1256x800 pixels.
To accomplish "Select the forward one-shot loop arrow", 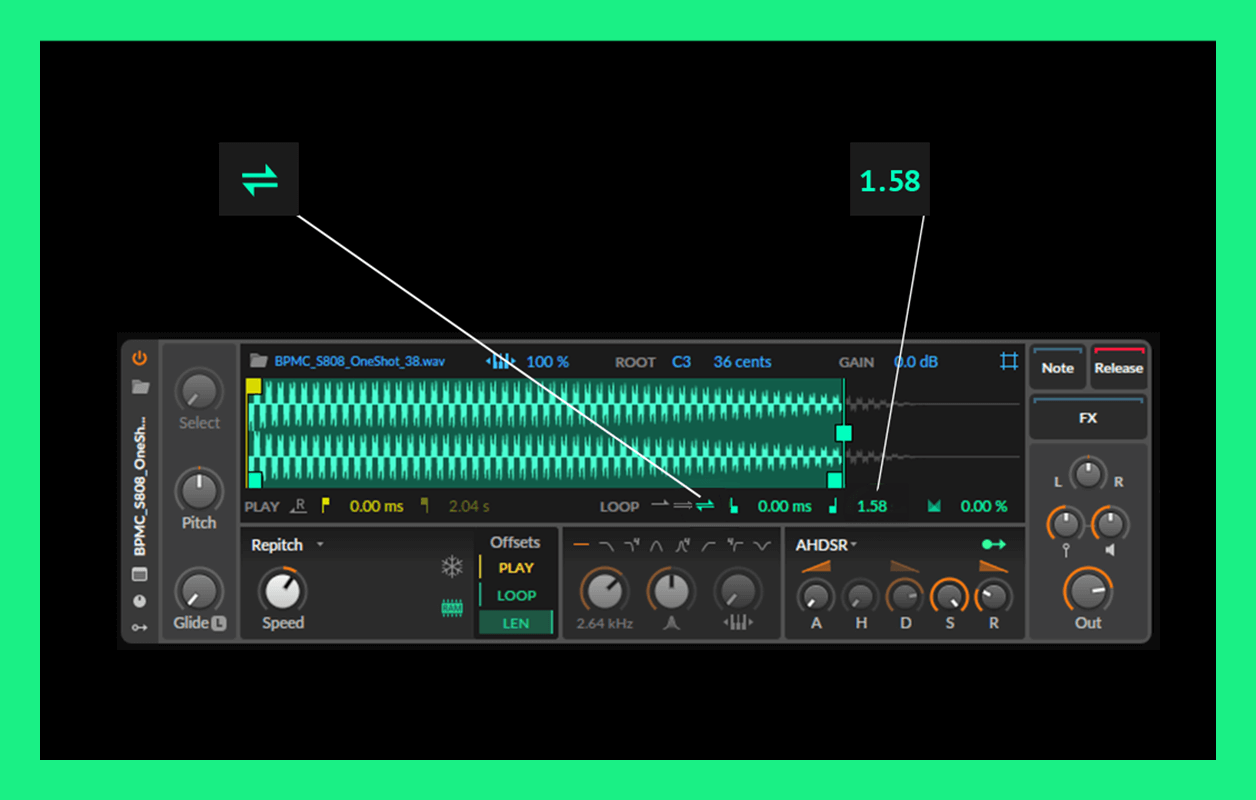I will point(660,505).
